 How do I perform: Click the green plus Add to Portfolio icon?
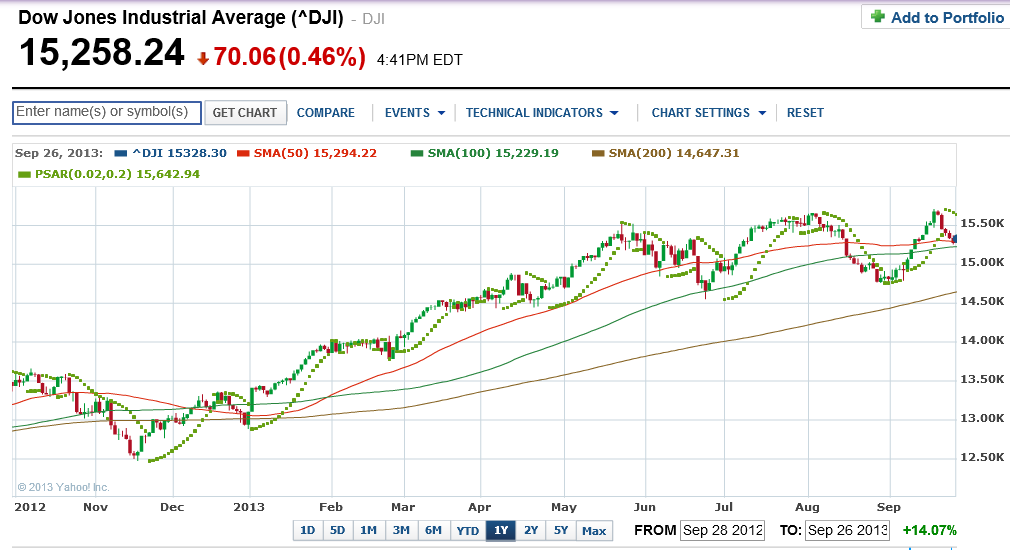877,17
